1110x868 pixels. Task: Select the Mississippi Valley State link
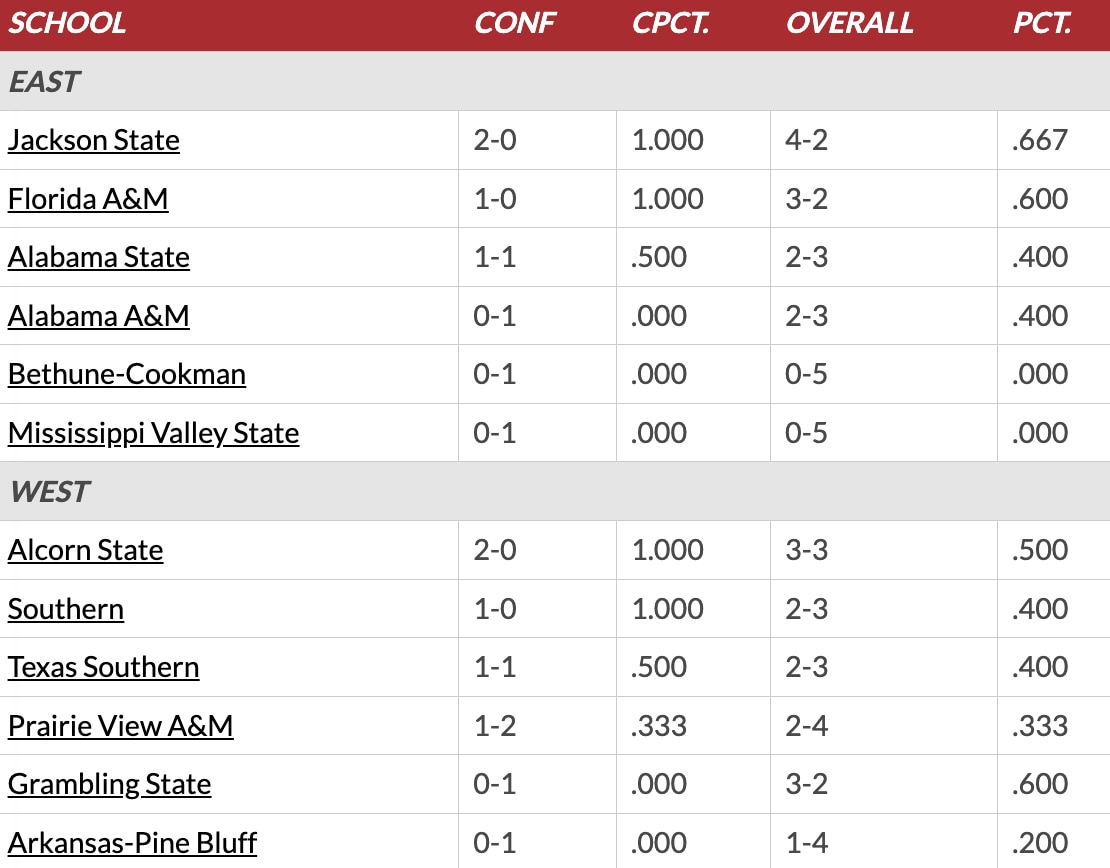tap(154, 433)
